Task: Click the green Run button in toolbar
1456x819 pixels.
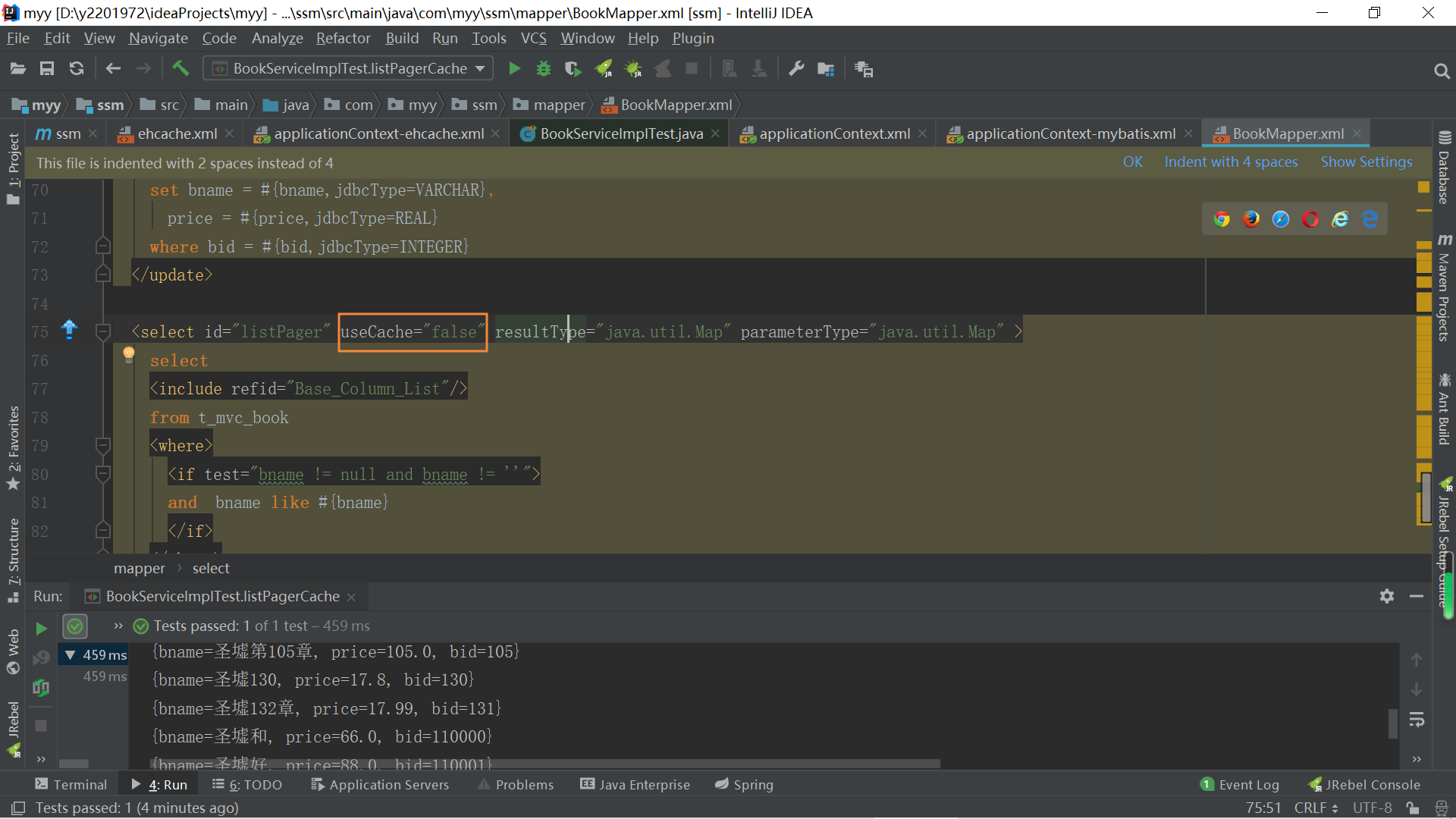Action: coord(514,69)
